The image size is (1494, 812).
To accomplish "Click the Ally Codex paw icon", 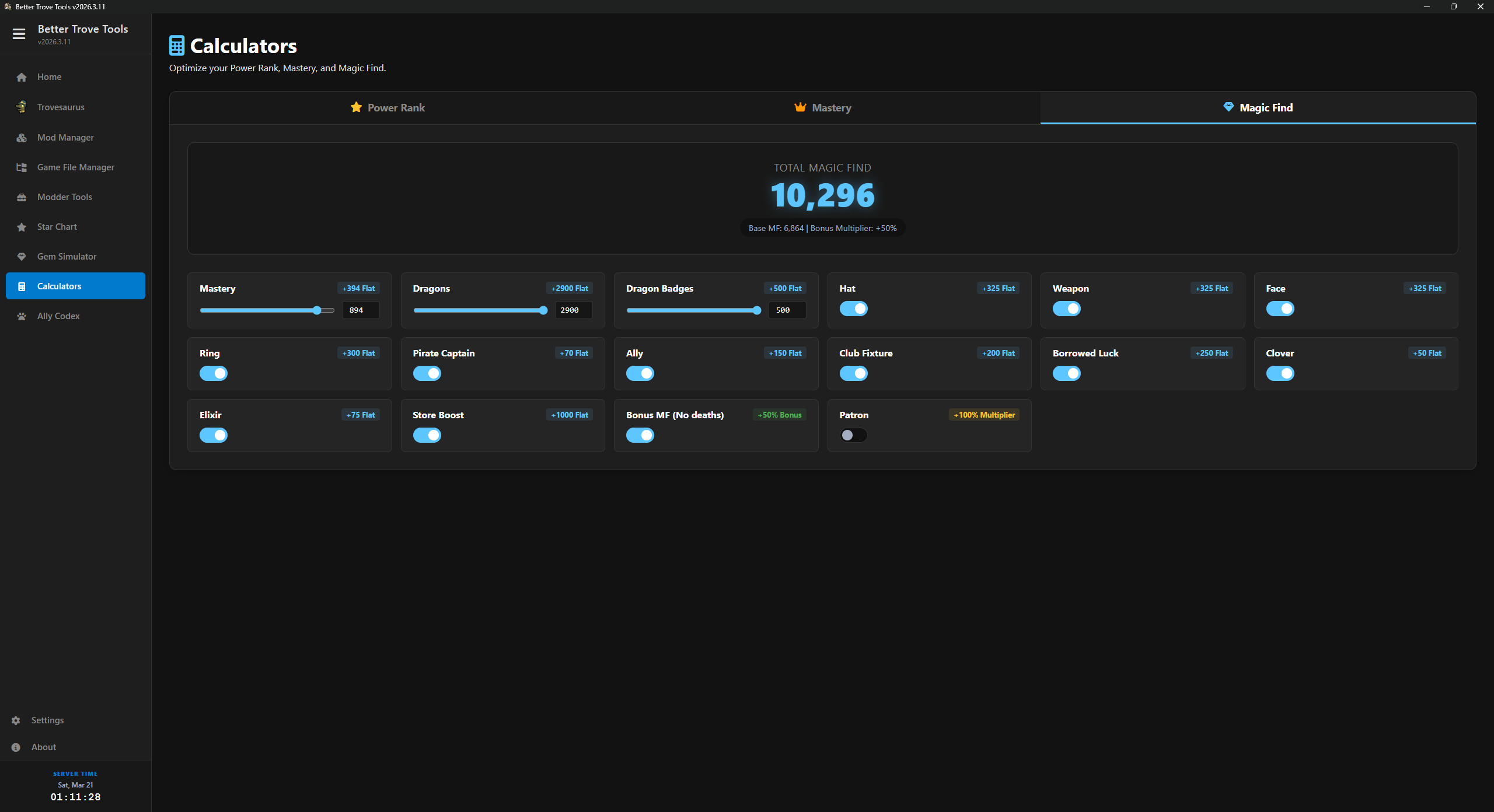I will point(22,316).
